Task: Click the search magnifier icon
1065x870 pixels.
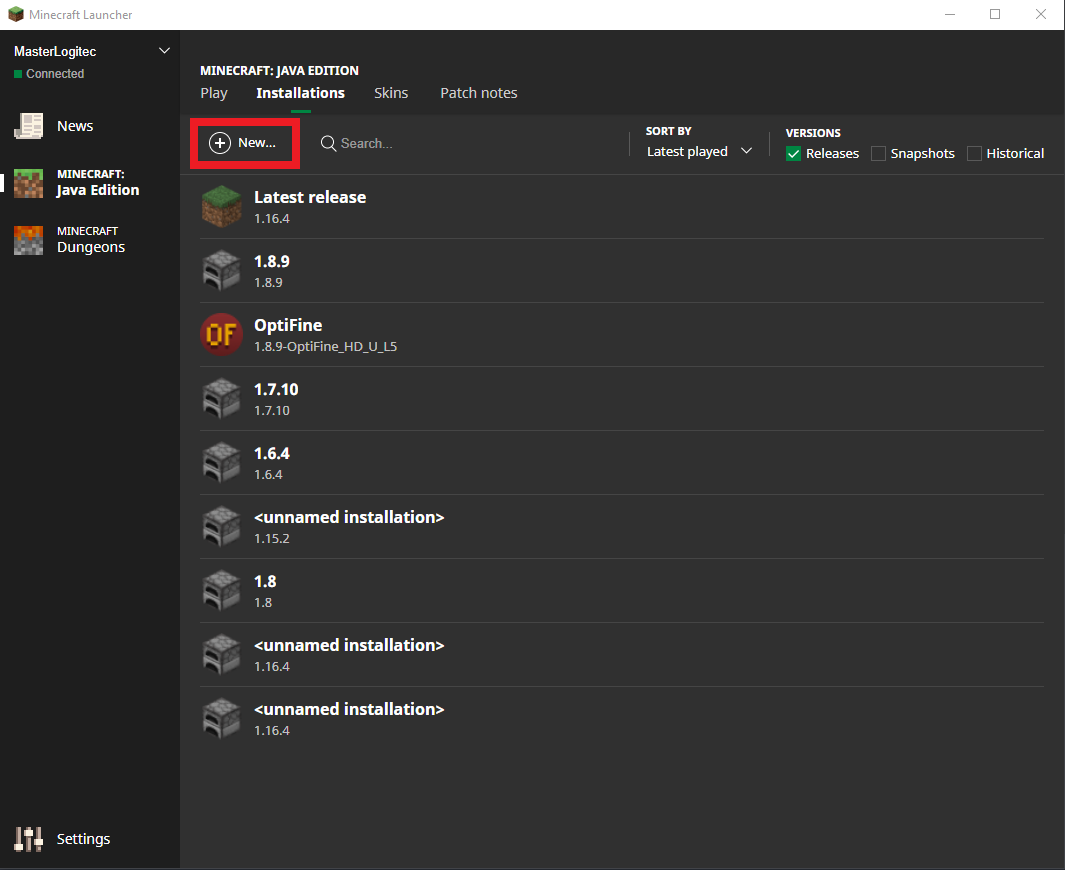Action: [328, 143]
